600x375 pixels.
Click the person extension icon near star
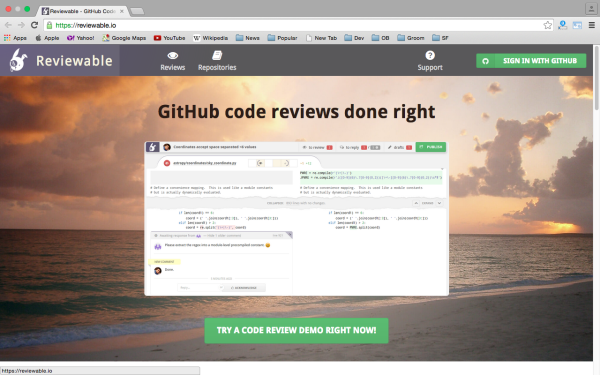(562, 25)
